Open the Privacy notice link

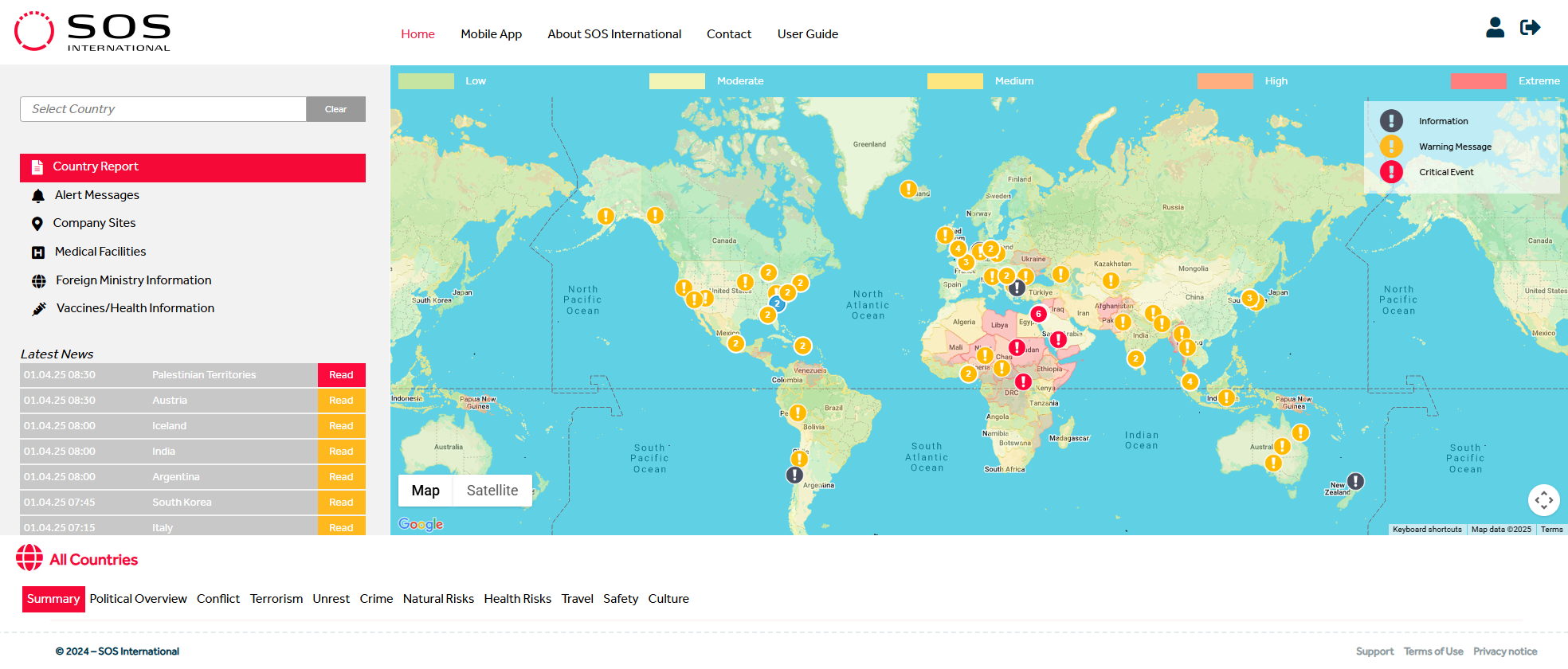pyautogui.click(x=1505, y=651)
